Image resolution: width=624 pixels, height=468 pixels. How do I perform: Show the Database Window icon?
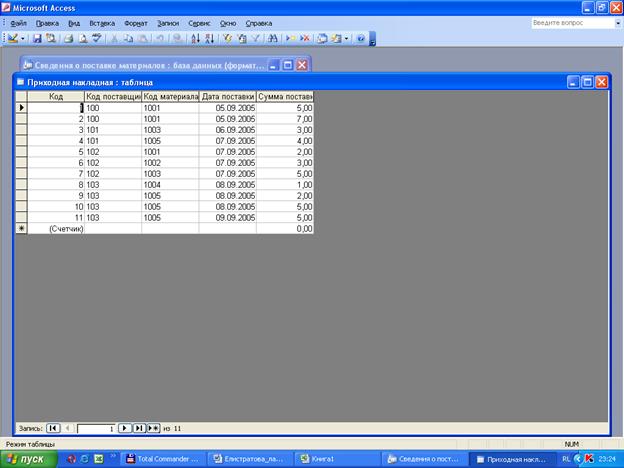[x=322, y=39]
